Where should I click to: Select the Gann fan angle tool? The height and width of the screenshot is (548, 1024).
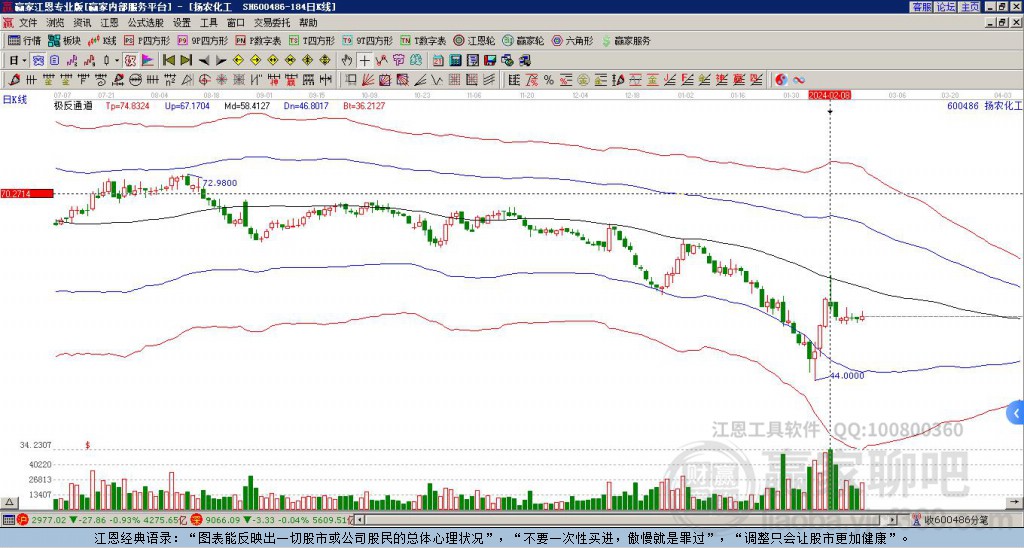pos(368,80)
